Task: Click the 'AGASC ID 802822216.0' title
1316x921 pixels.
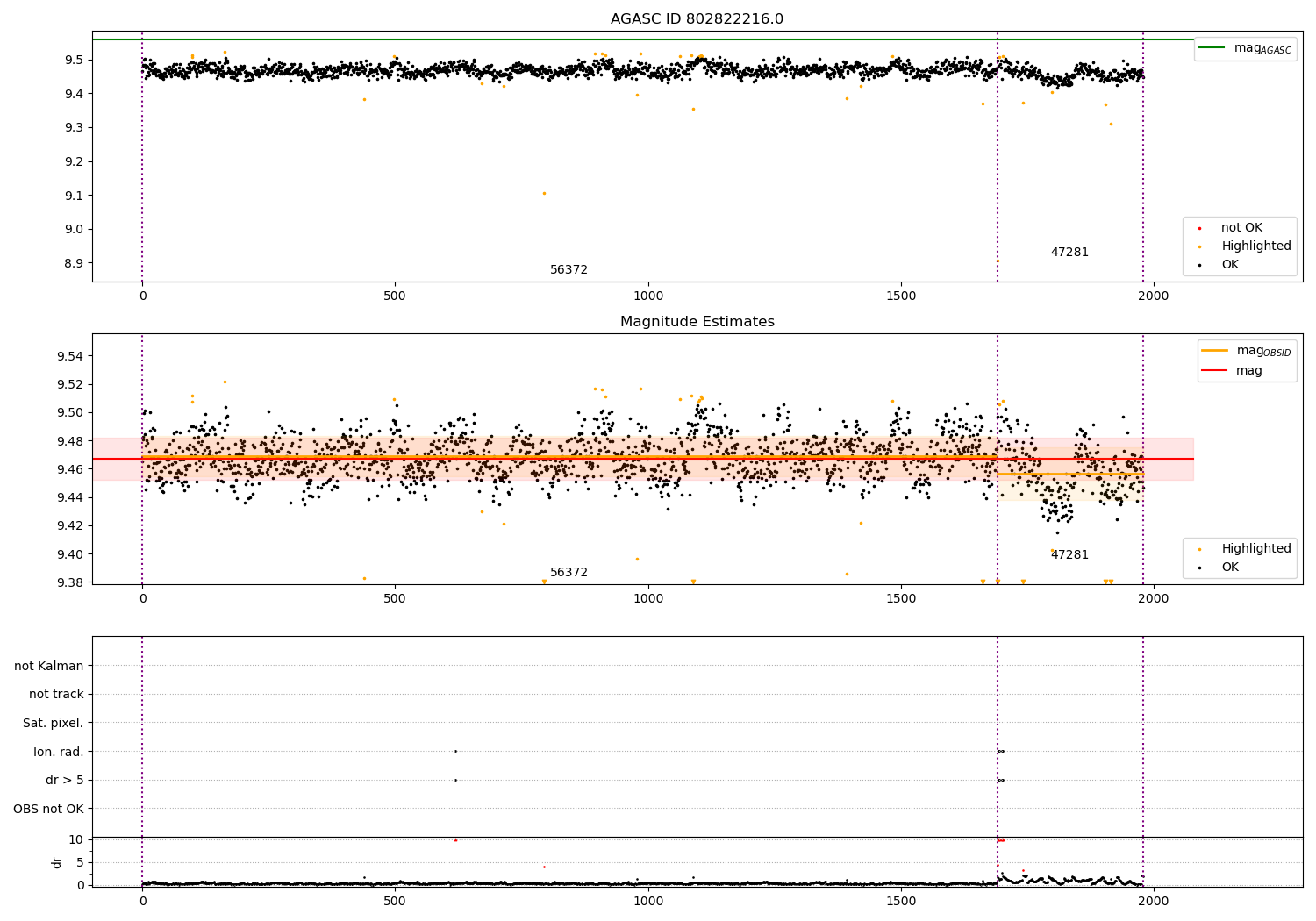Action: 697,19
